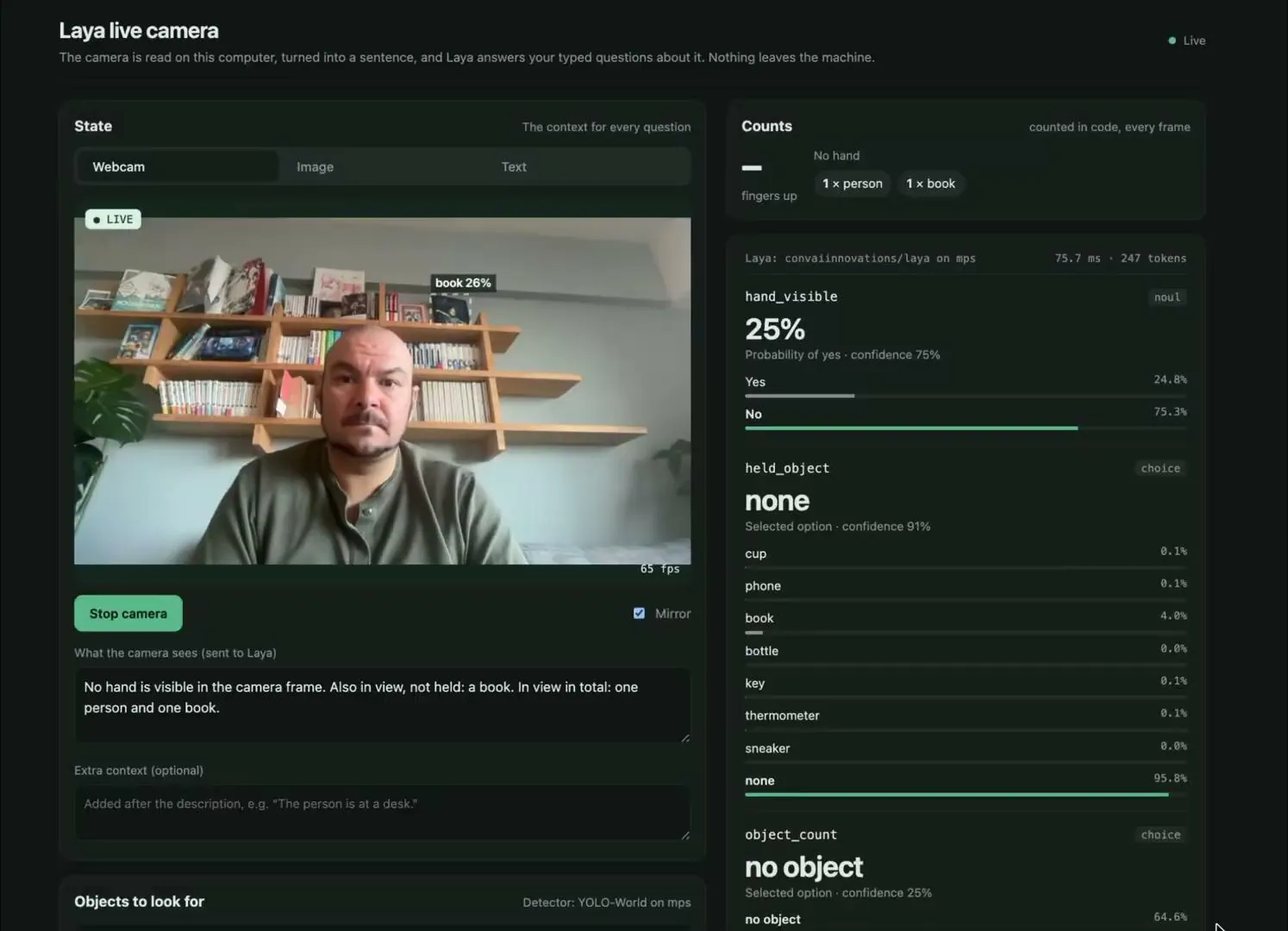This screenshot has width=1288, height=931.
Task: Click the noul tag beside hand_visible
Action: coord(1167,297)
